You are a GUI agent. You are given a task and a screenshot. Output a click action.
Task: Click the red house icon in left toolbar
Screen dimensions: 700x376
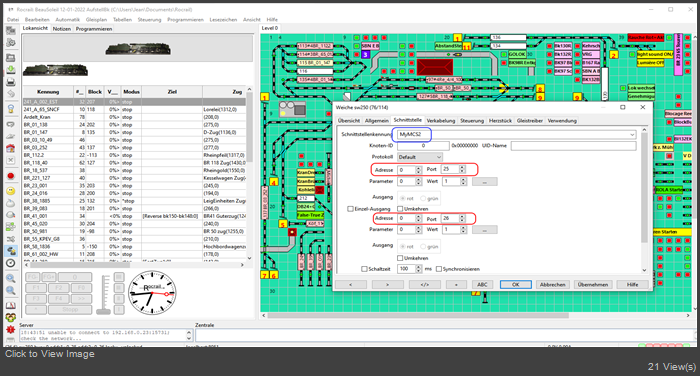click(x=11, y=148)
